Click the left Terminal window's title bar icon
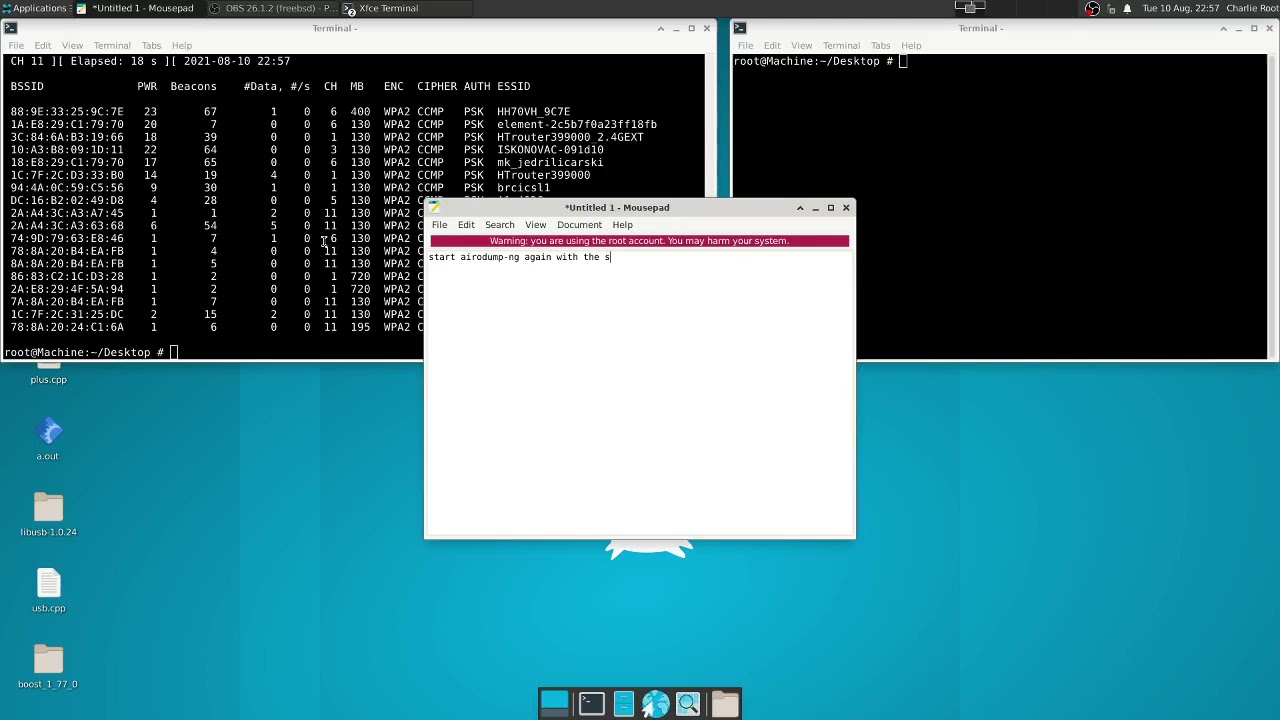Image resolution: width=1280 pixels, height=720 pixels. [10, 28]
